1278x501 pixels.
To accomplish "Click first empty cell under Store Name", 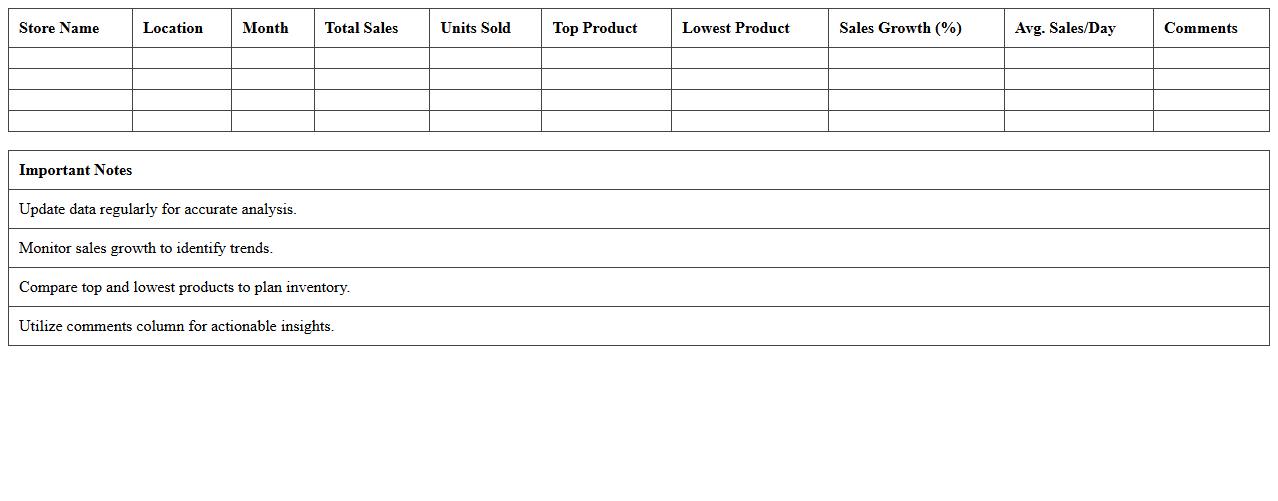I will pyautogui.click(x=70, y=58).
